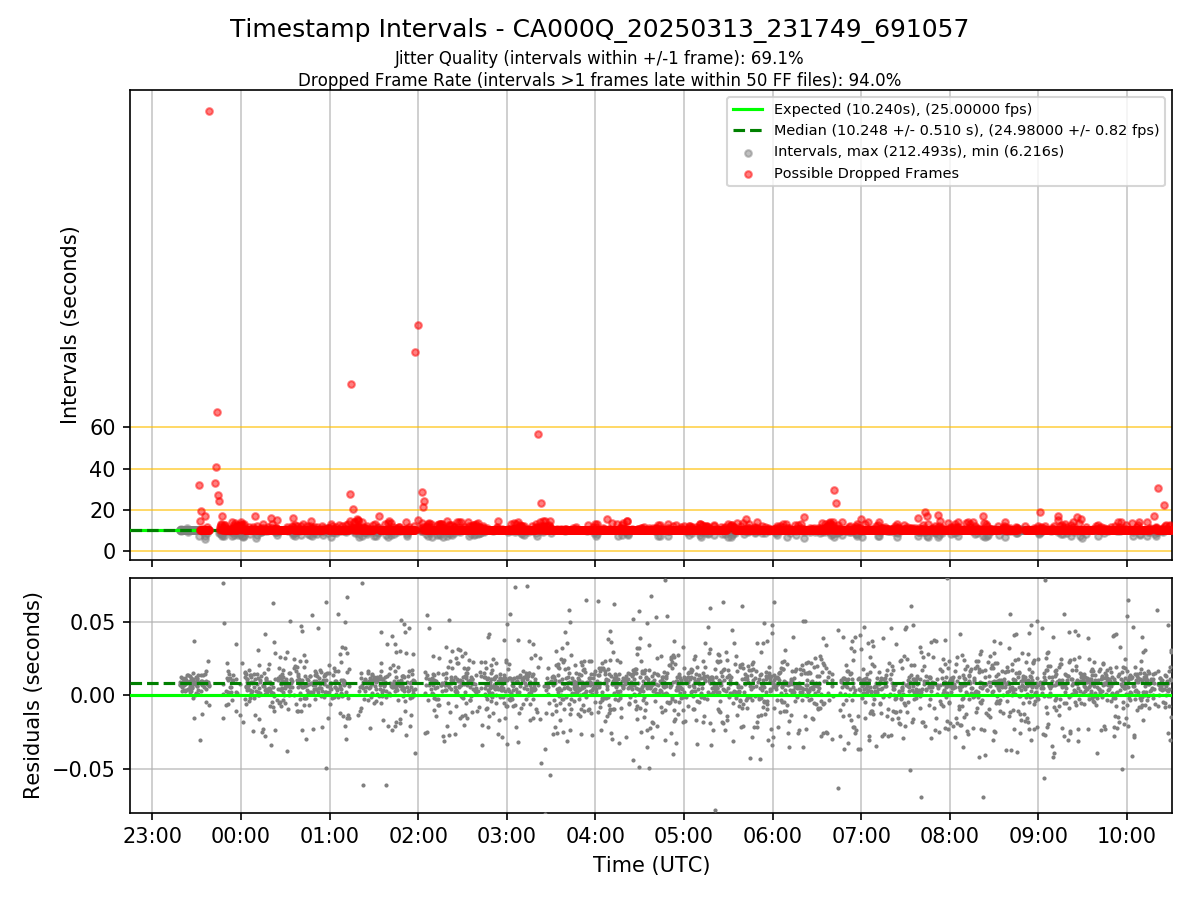Image resolution: width=1200 pixels, height=900 pixels.
Task: Click the 'Jitter Quality' subtitle line showing 69.1%
Action: (599, 58)
